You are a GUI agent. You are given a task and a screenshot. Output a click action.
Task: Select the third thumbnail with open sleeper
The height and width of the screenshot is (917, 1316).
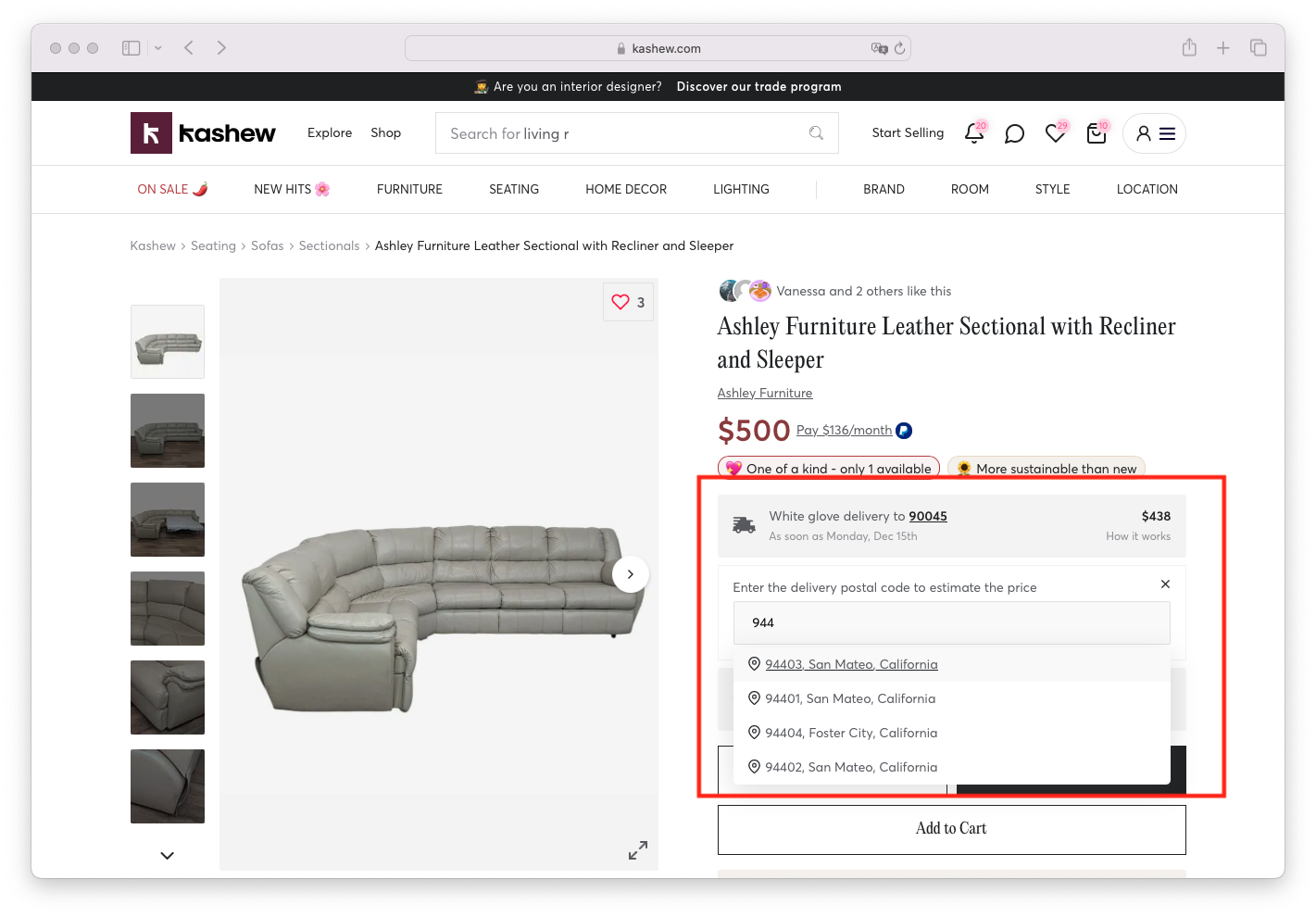(168, 520)
